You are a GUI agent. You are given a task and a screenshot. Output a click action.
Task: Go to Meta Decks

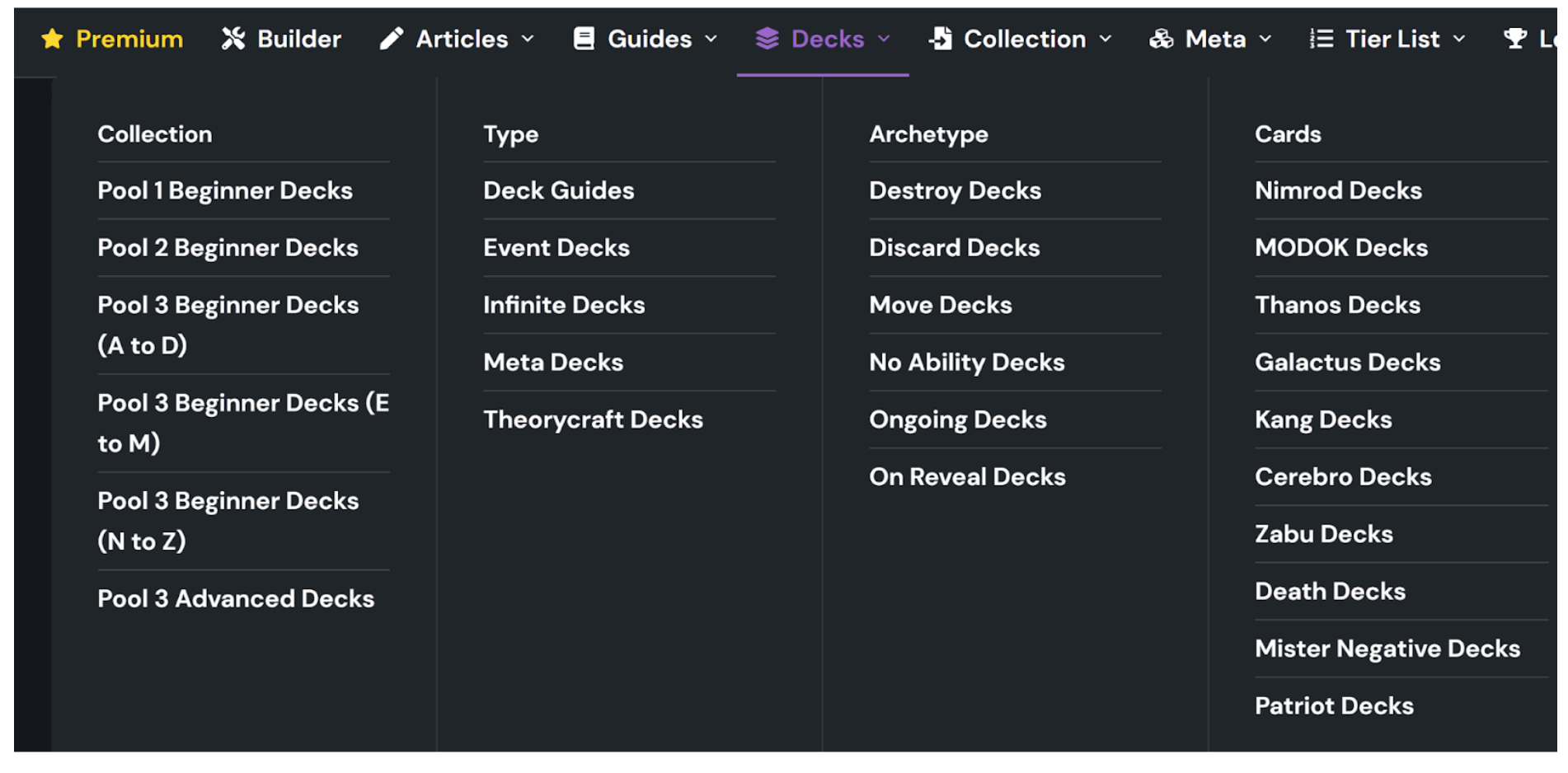click(x=553, y=362)
